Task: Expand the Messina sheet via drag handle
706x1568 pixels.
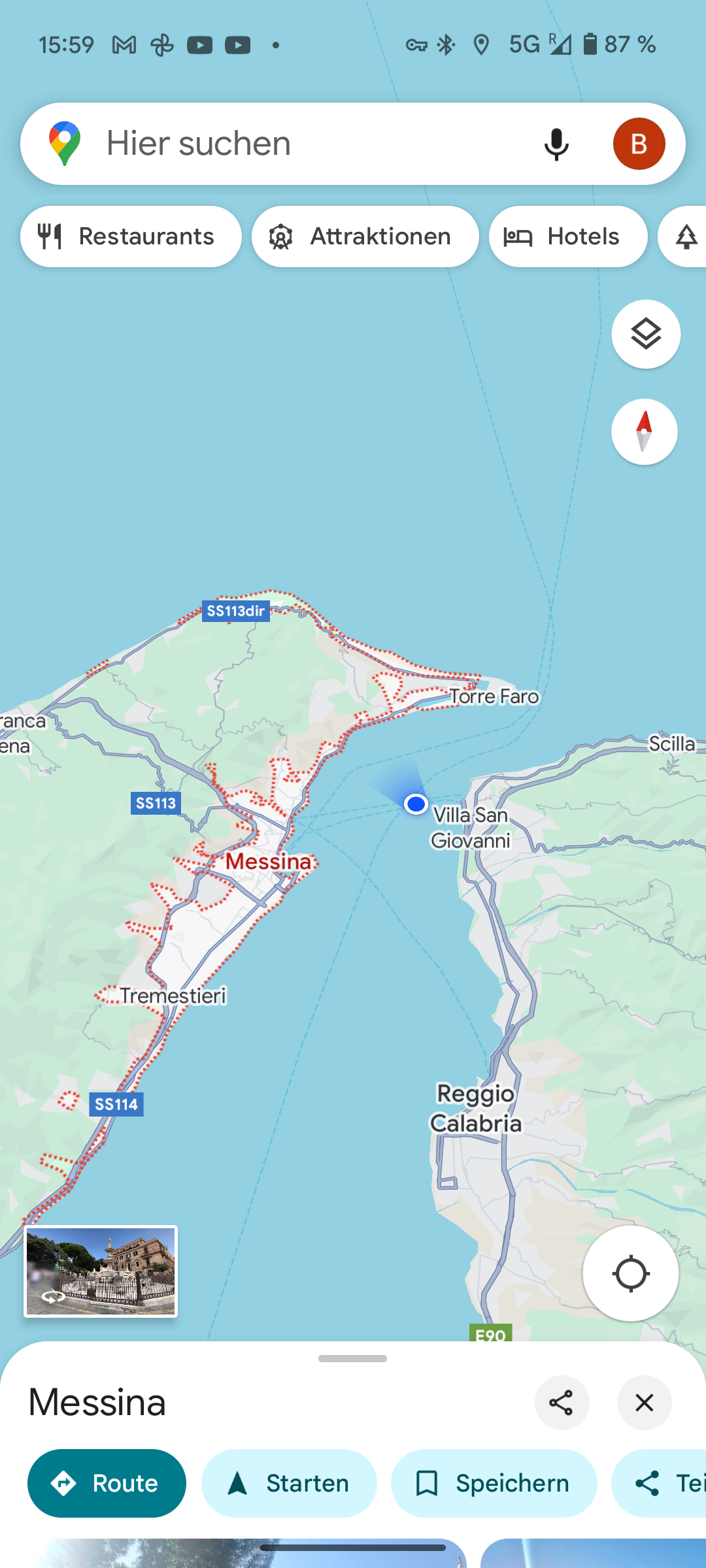Action: point(353,1358)
